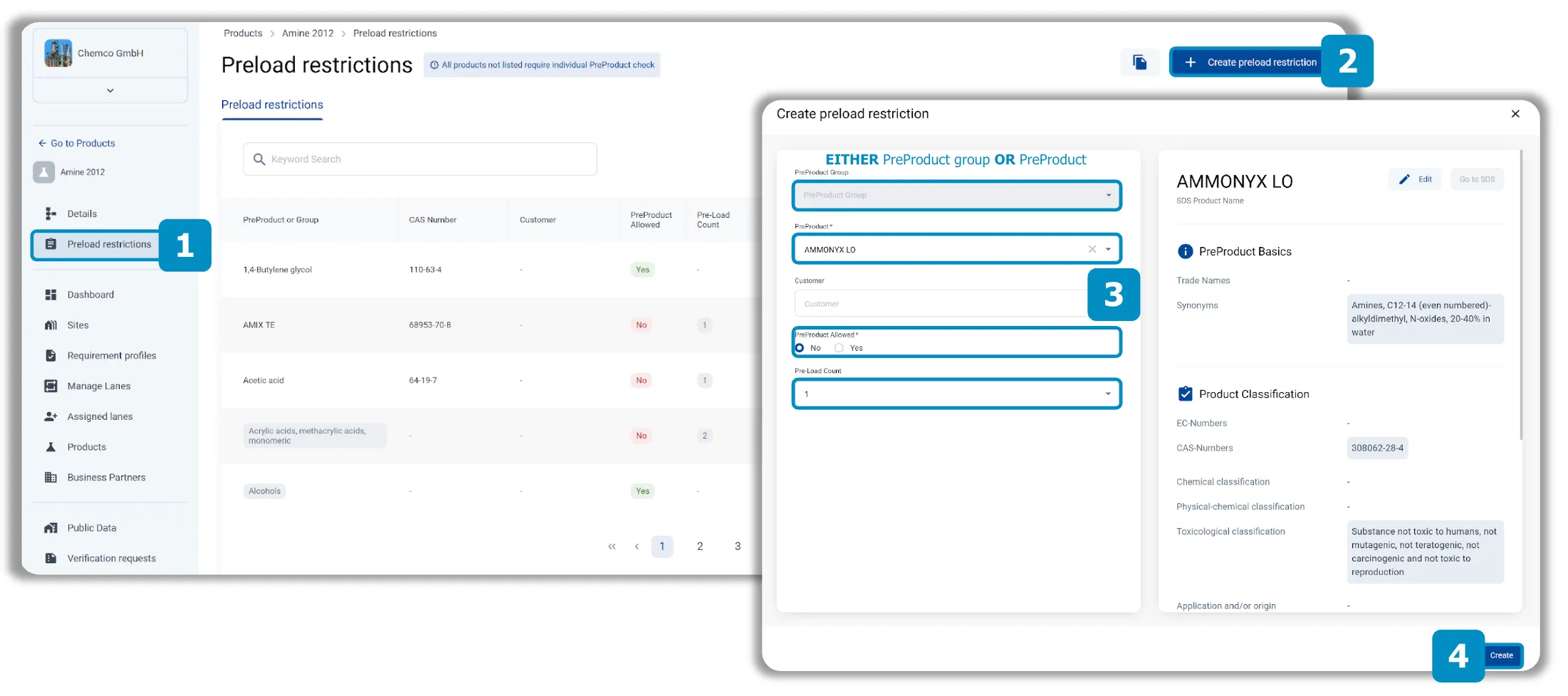
Task: Expand the company selector chevron under Chemco GmbH
Action: tap(110, 90)
